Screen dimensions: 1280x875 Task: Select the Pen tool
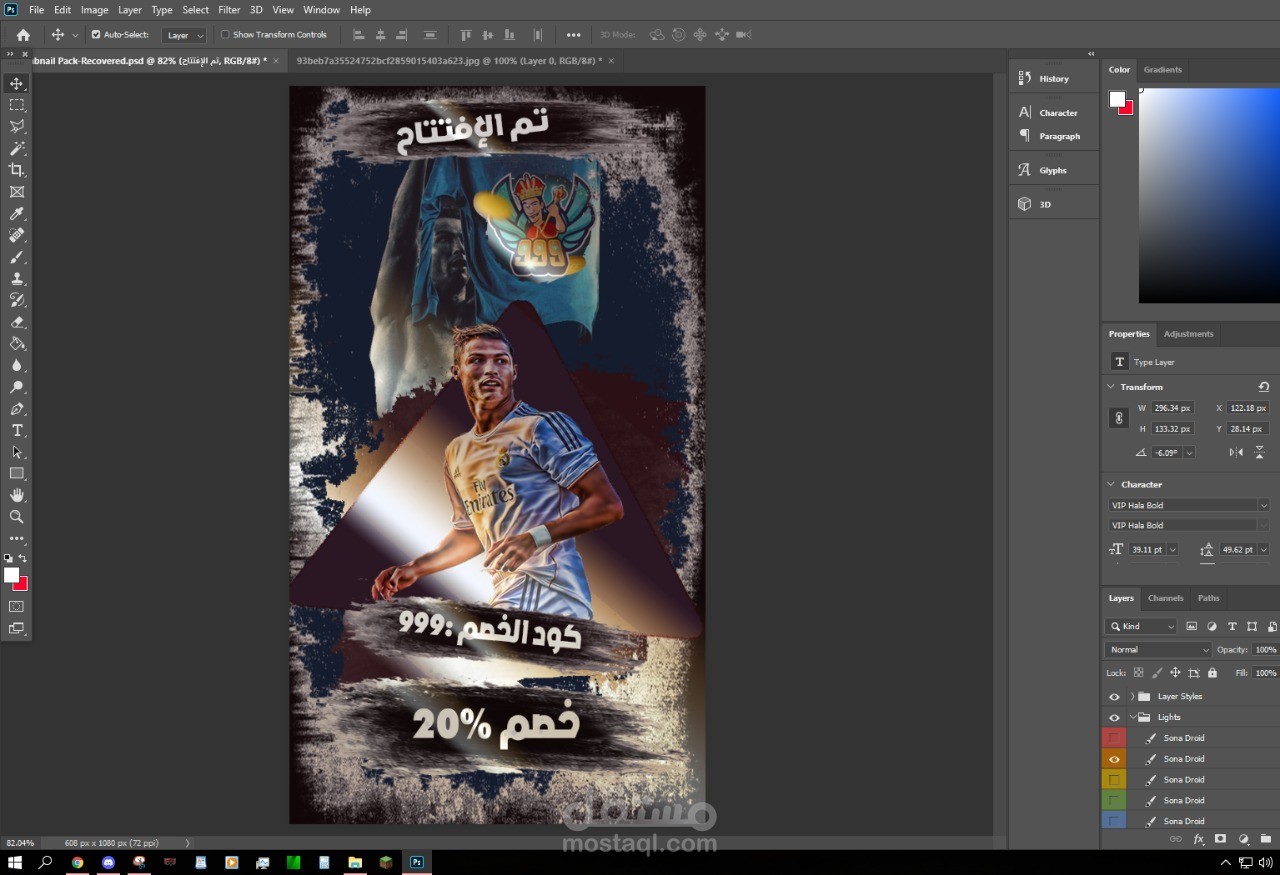[17, 409]
